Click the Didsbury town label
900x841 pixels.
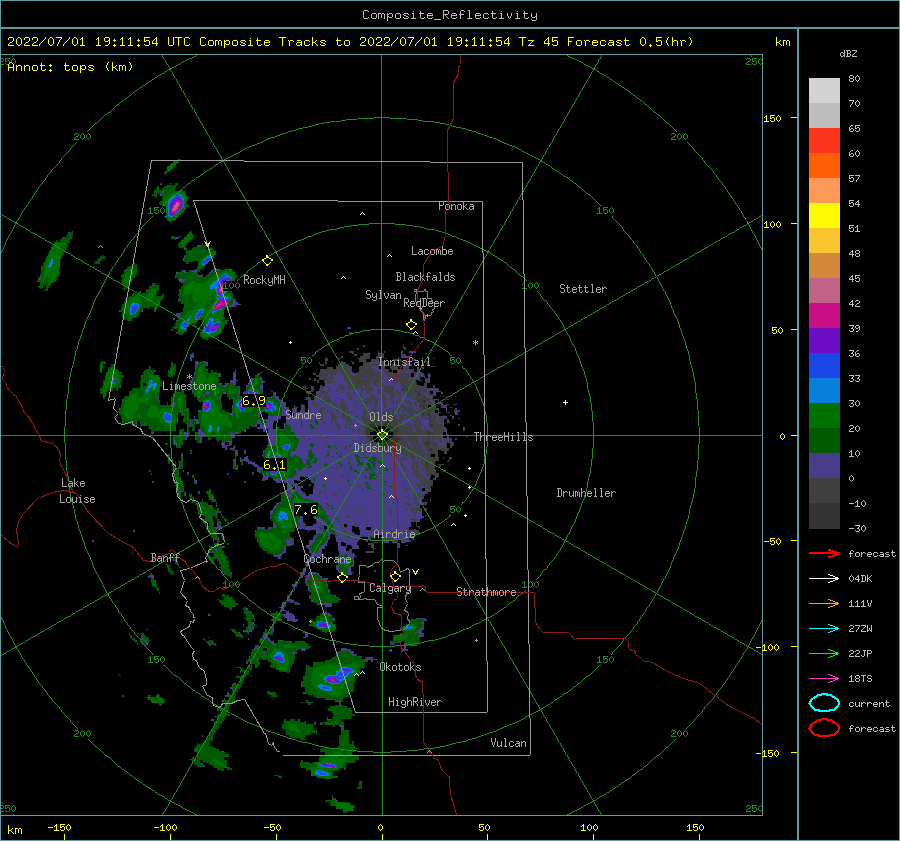tap(377, 448)
